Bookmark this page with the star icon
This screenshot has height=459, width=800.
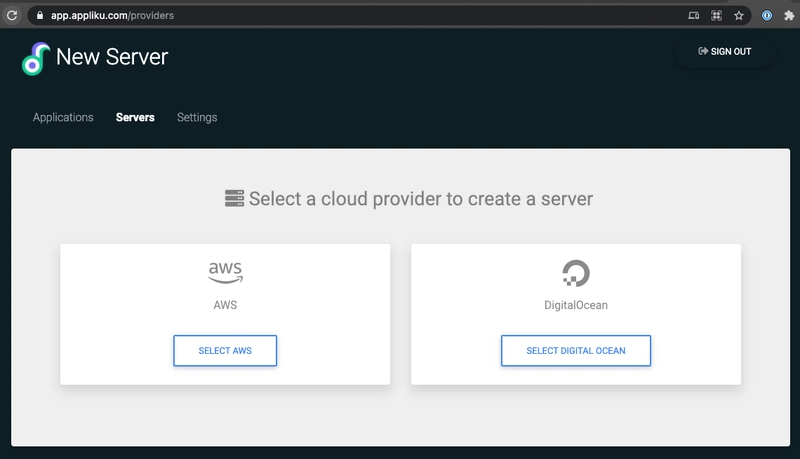coord(739,16)
